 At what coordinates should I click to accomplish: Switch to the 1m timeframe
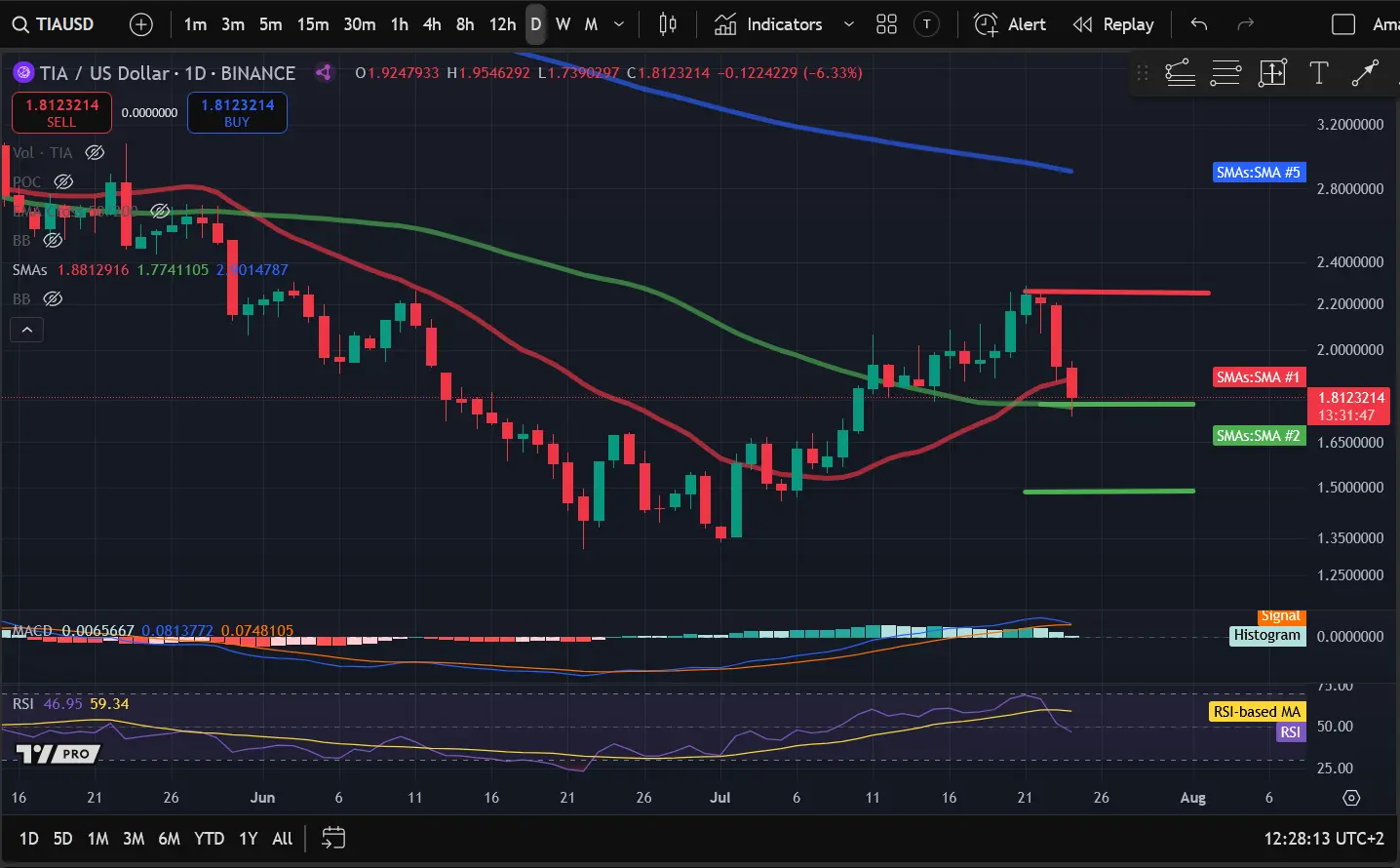(x=195, y=24)
